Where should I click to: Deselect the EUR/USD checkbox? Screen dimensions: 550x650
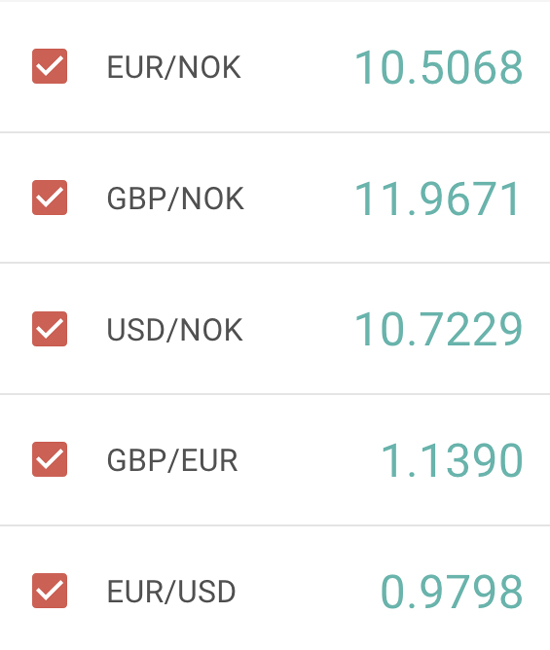(x=49, y=591)
